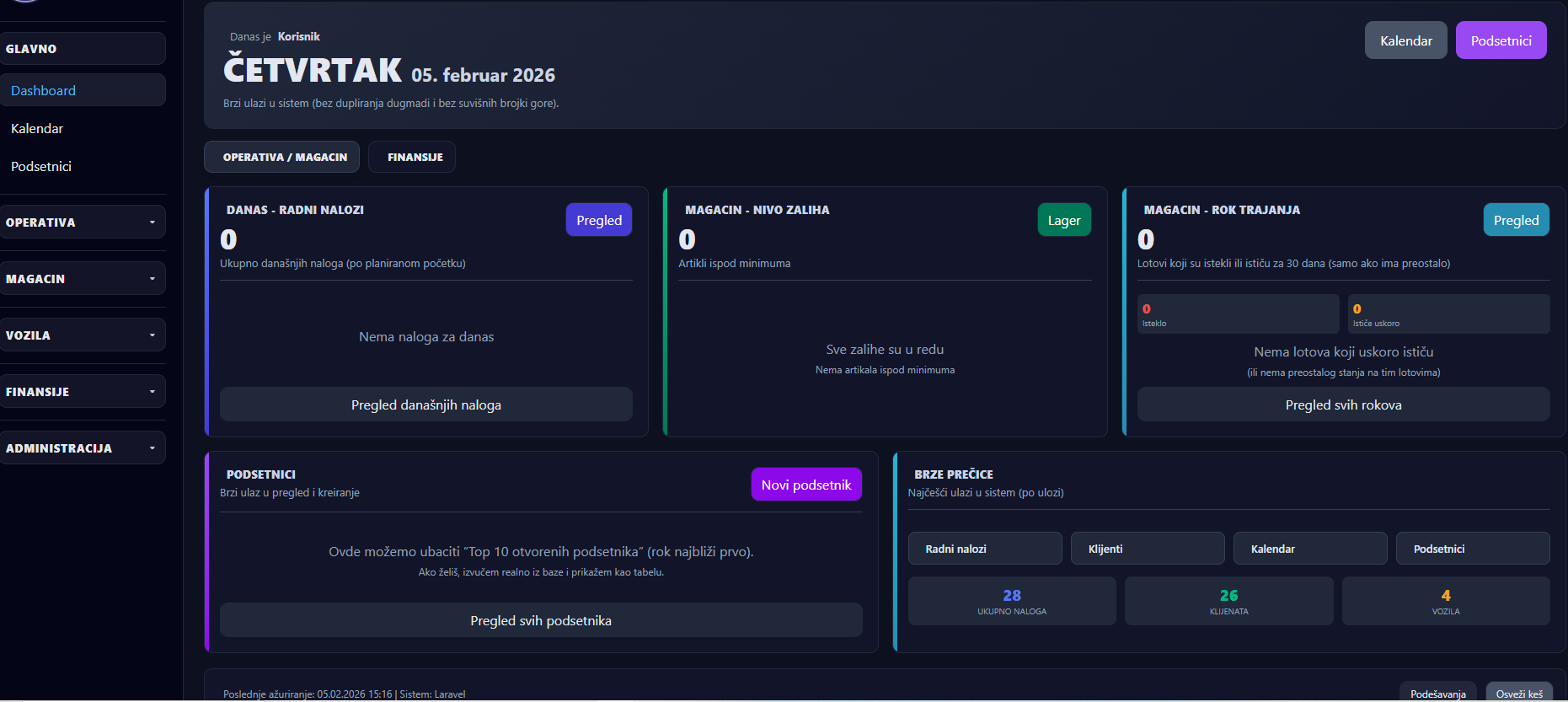Go to Podsetnici in the sidebar
1568x702 pixels.
83,166
